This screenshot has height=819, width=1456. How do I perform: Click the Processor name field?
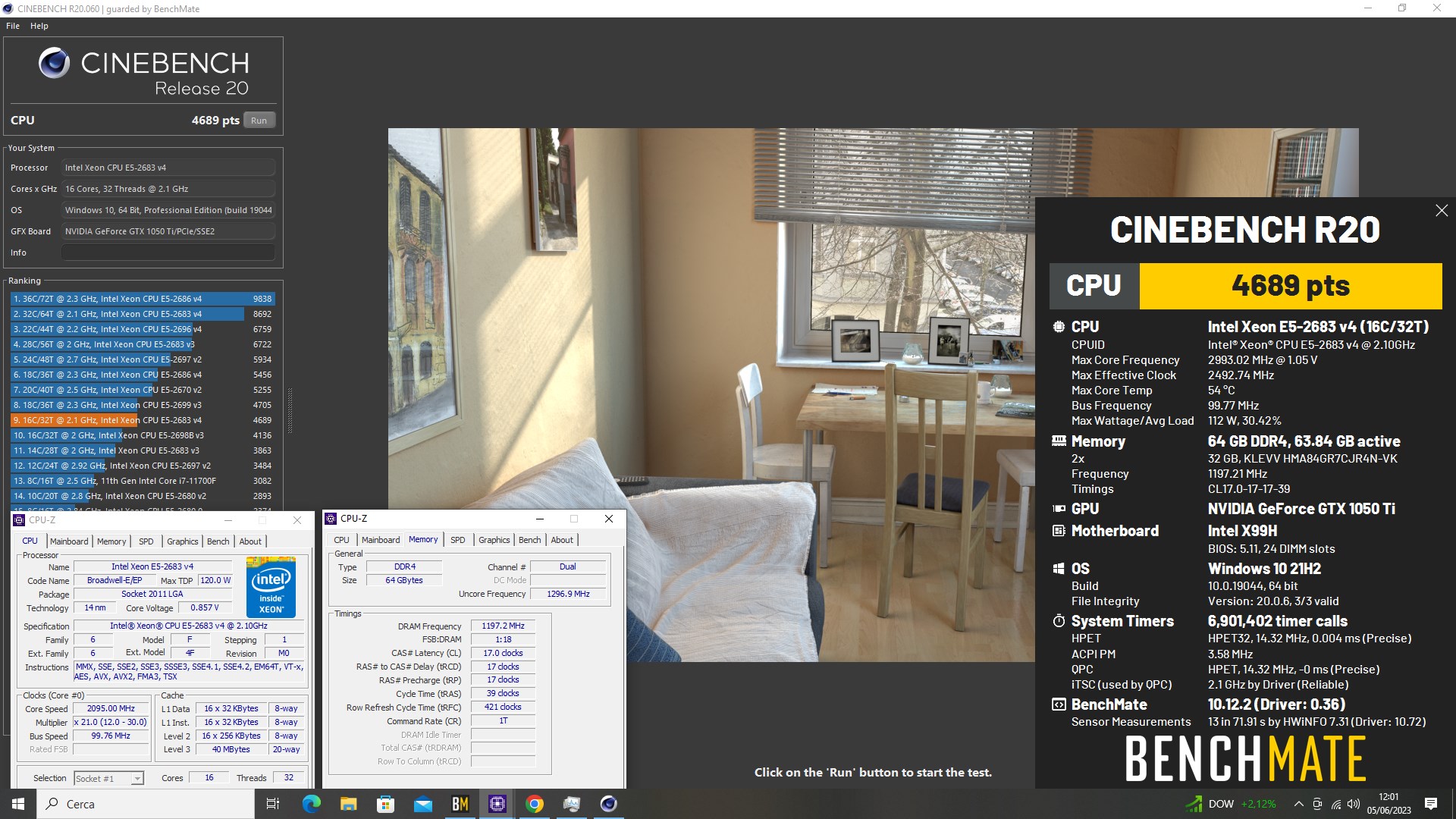point(168,168)
